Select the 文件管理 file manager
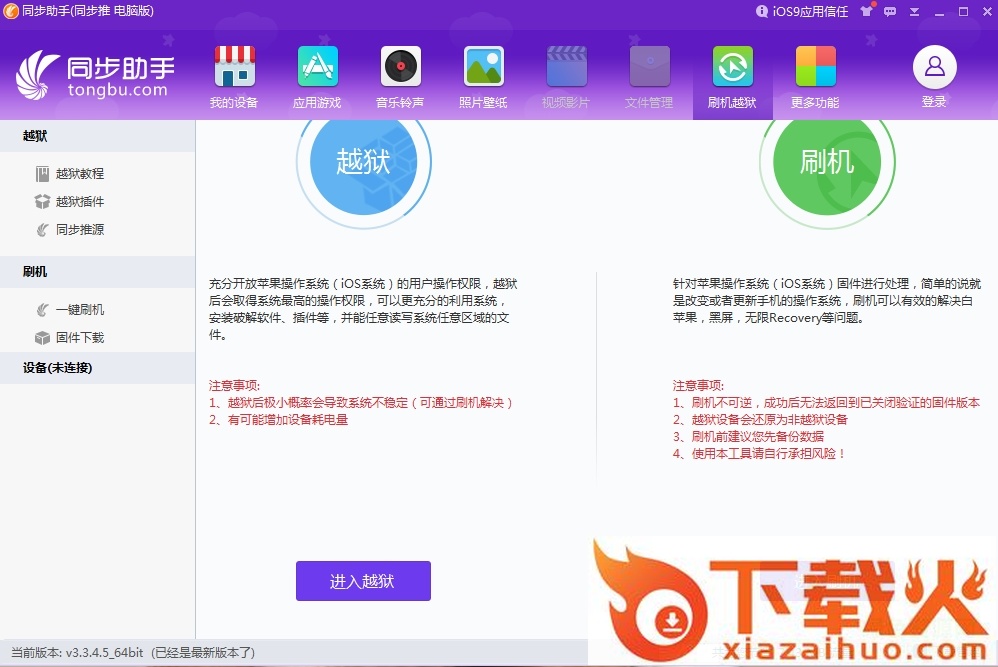 (x=649, y=77)
